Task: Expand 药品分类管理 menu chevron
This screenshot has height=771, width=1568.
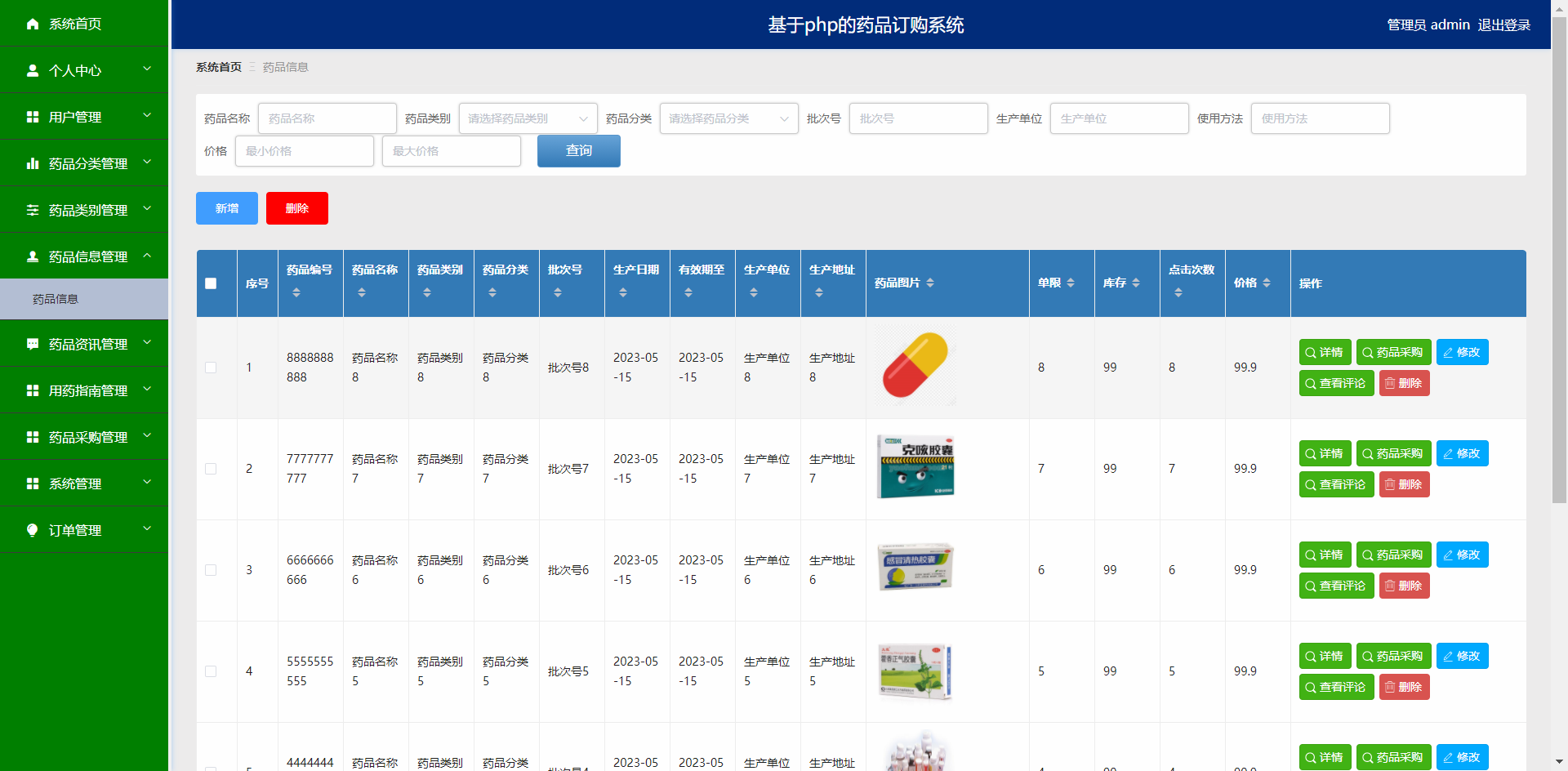Action: [147, 163]
